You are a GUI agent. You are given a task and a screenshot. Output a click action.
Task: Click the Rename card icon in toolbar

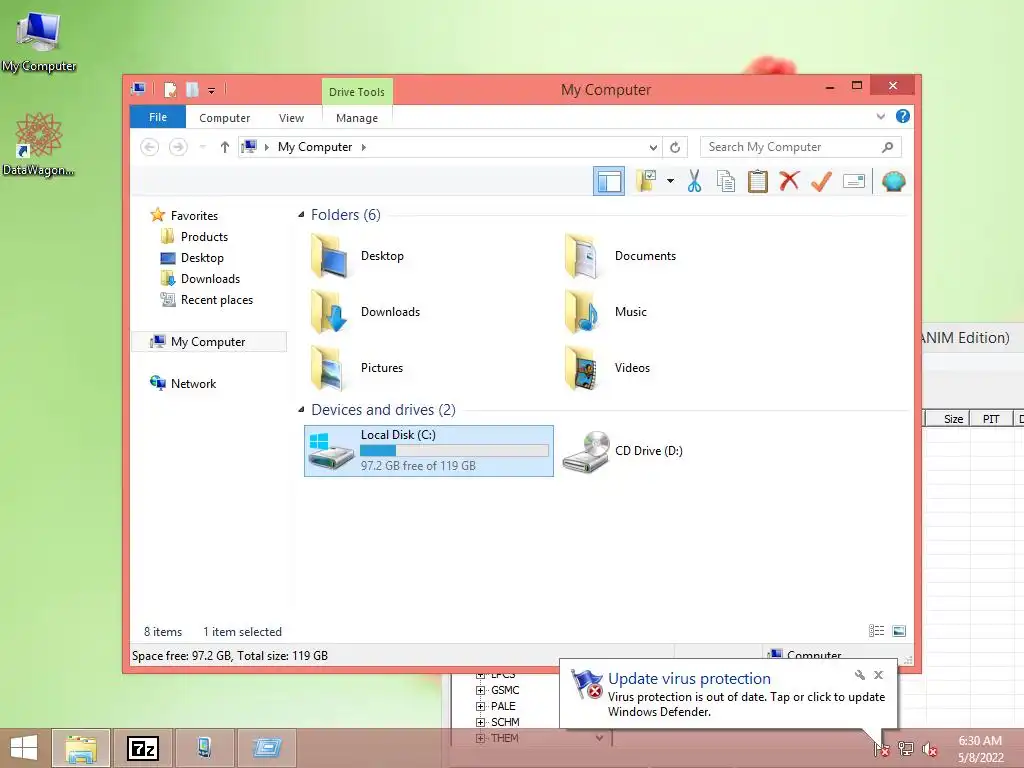[x=854, y=181]
